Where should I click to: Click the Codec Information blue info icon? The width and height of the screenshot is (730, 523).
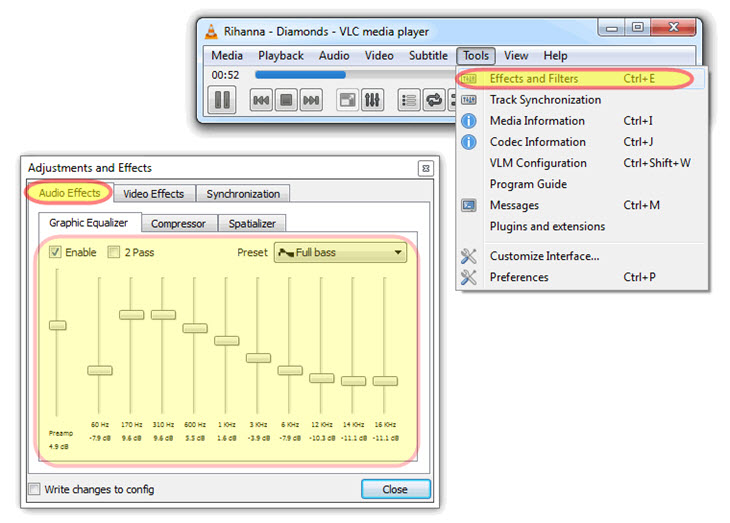pyautogui.click(x=468, y=142)
